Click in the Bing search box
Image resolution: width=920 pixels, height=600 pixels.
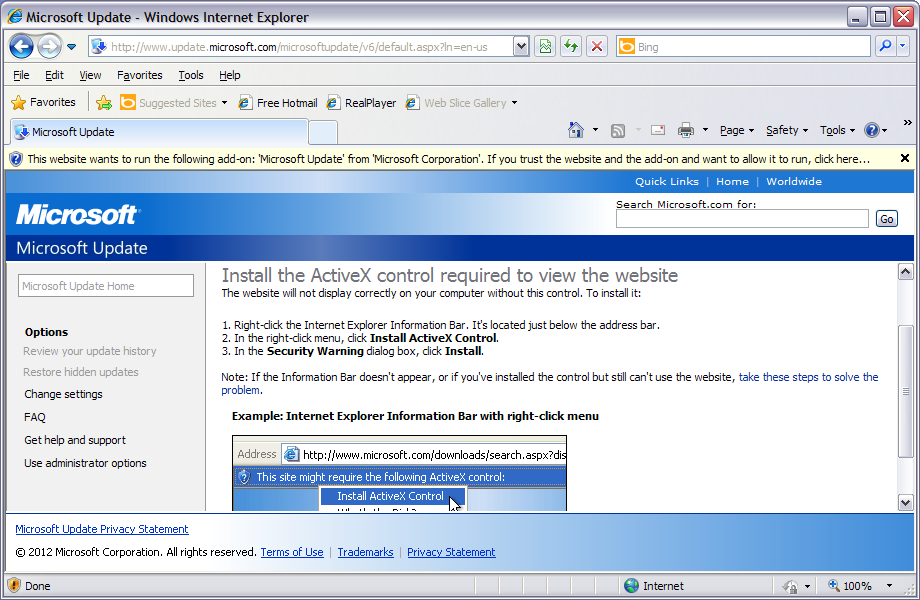coord(743,47)
